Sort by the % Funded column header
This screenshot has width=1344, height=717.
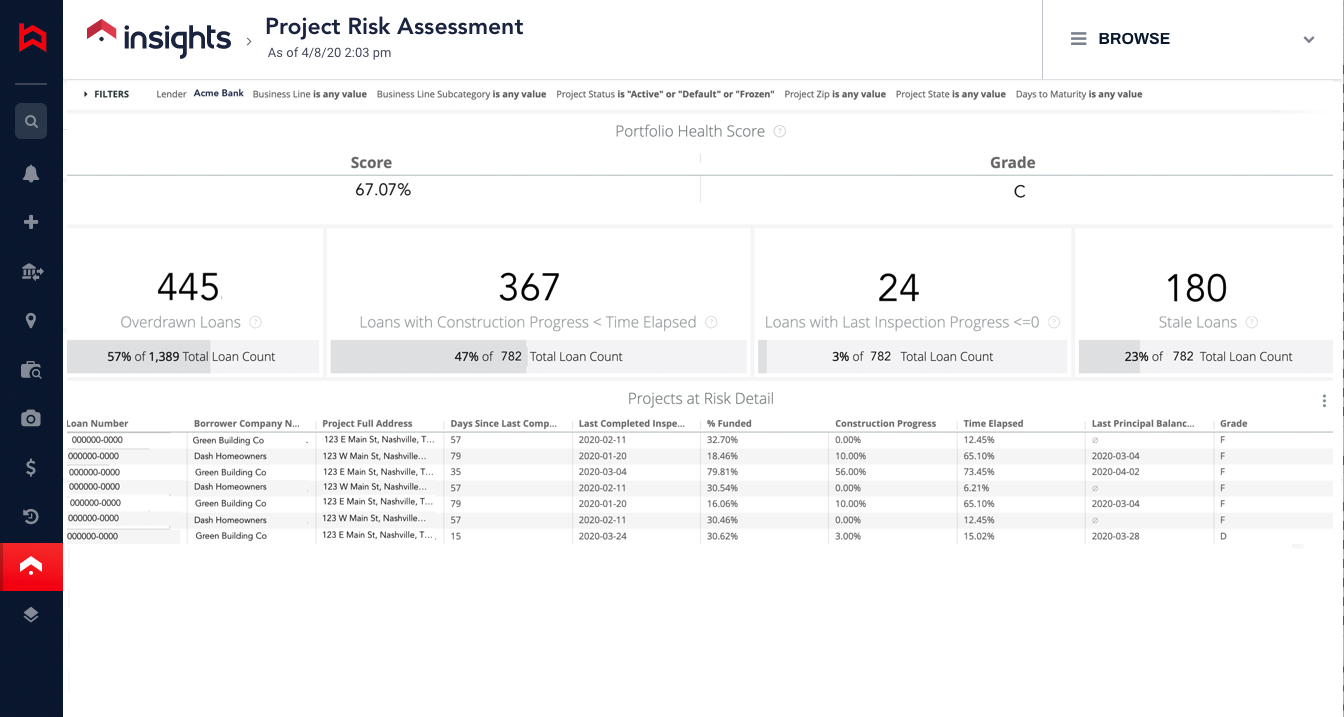point(729,424)
